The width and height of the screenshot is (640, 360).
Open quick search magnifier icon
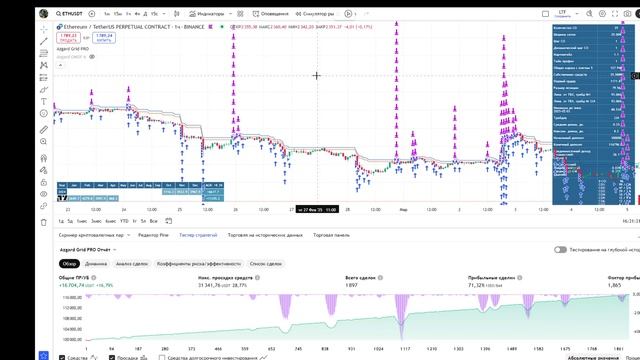pos(589,13)
